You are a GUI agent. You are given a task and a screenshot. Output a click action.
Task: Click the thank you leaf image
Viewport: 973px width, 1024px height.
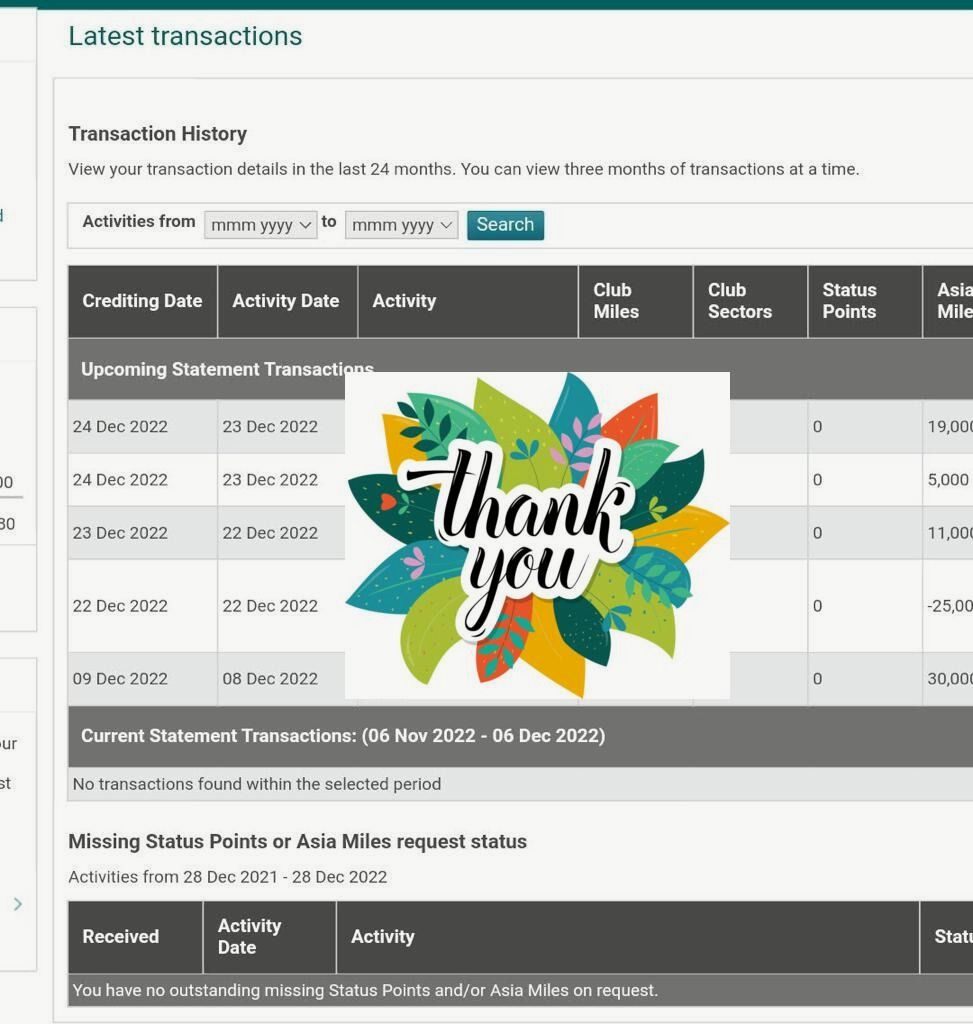pos(537,536)
